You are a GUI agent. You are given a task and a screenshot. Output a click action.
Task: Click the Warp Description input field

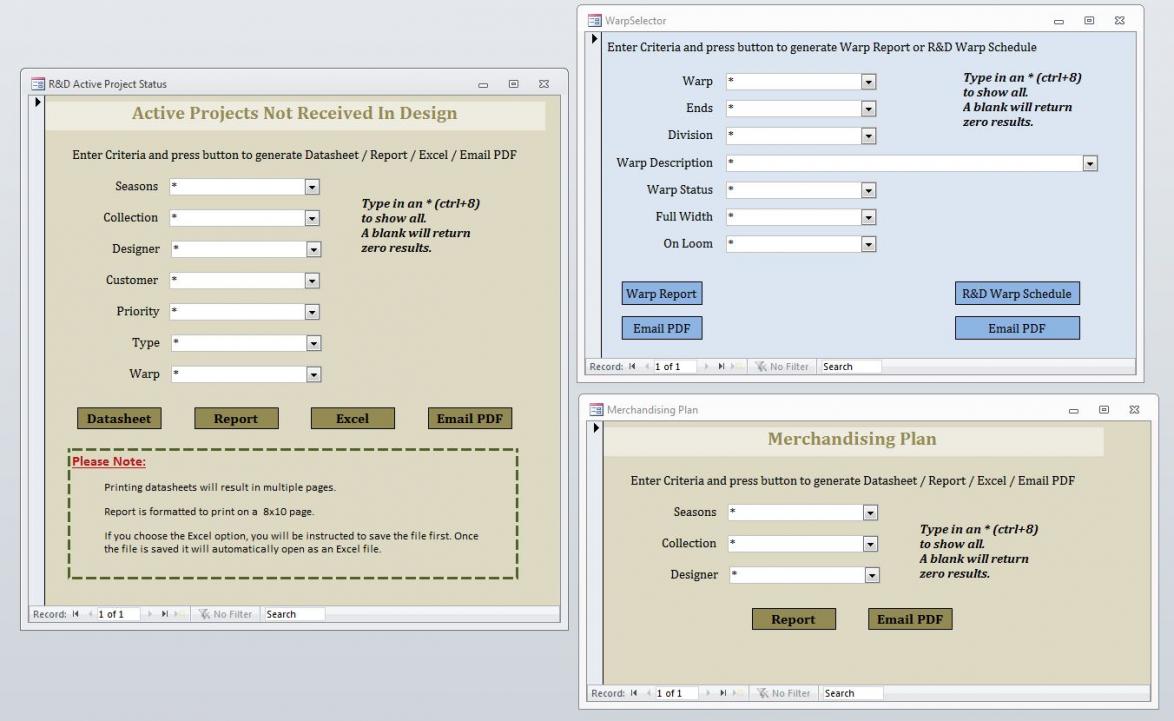click(x=904, y=163)
